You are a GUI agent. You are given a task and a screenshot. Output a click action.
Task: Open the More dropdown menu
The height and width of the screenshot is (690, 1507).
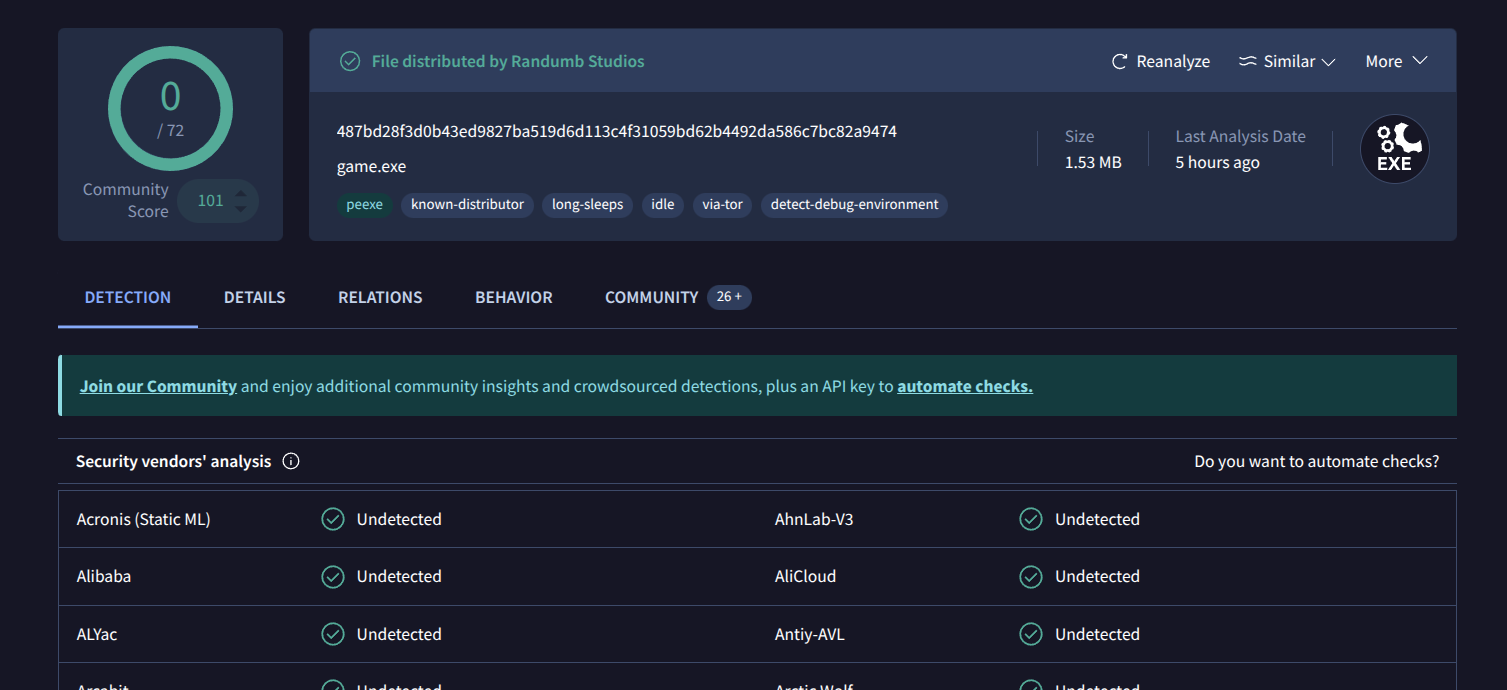[1396, 62]
